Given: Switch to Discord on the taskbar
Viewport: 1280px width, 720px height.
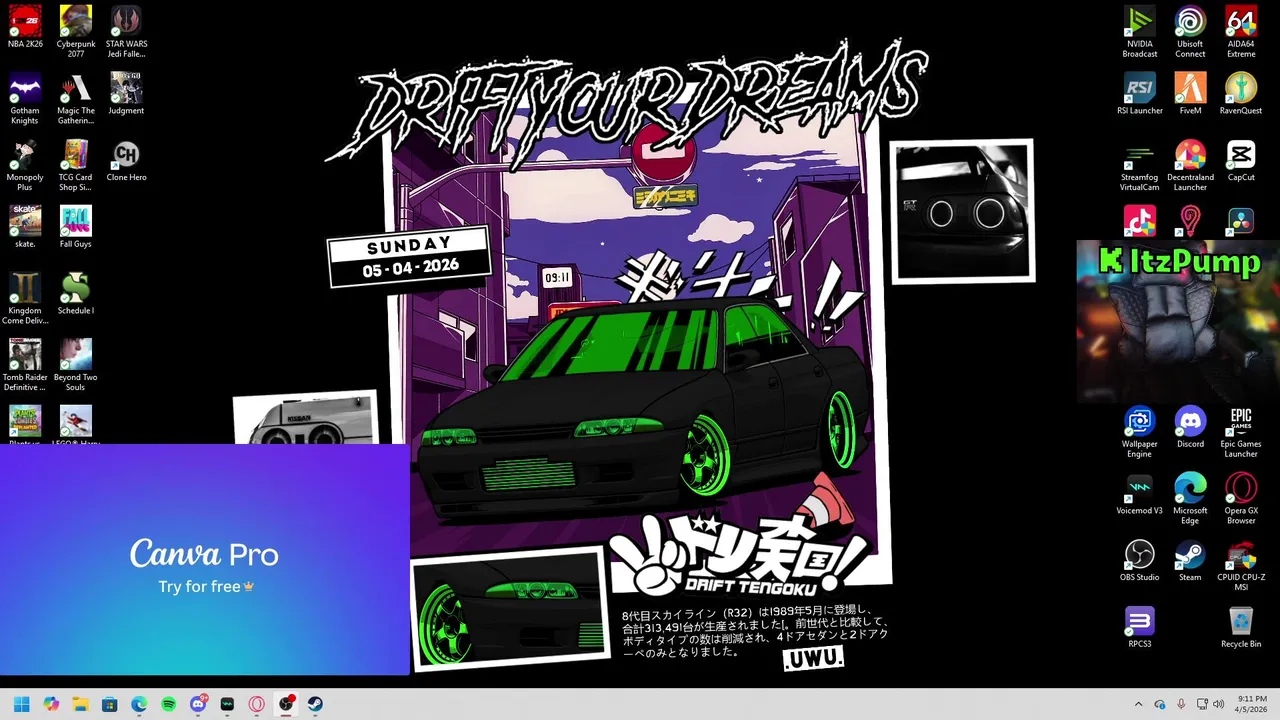Looking at the screenshot, I should point(198,704).
